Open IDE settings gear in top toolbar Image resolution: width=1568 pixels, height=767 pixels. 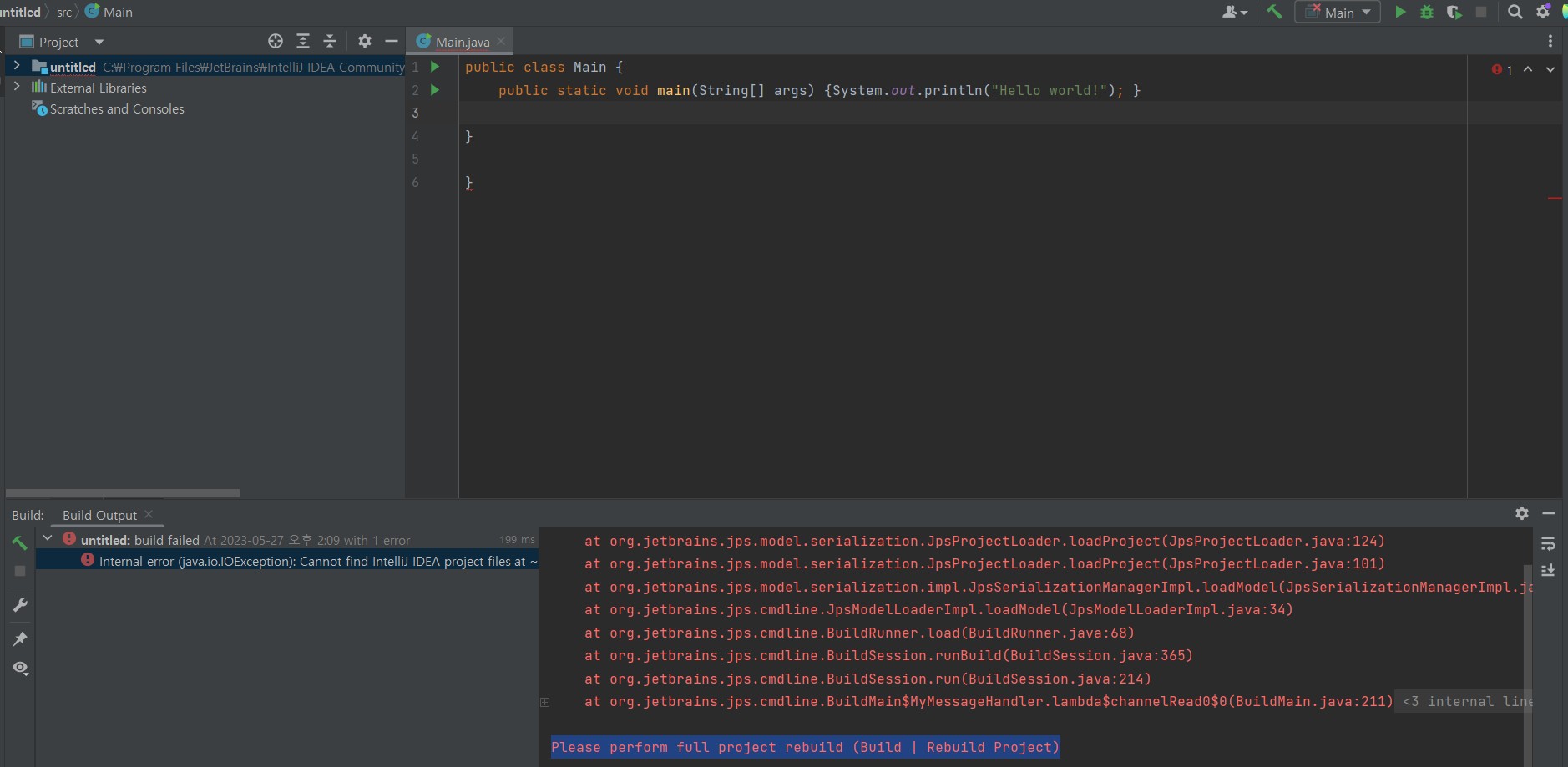(1543, 12)
